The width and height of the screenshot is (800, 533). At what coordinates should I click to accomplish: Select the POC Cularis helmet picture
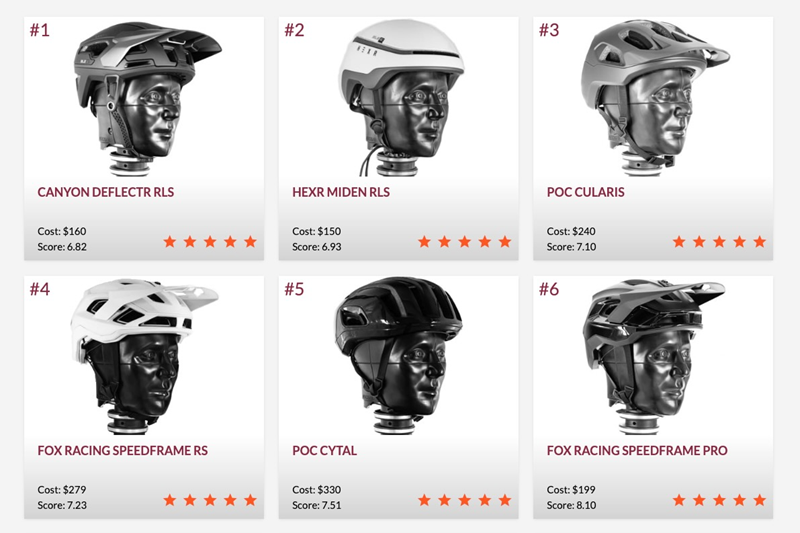[655, 98]
